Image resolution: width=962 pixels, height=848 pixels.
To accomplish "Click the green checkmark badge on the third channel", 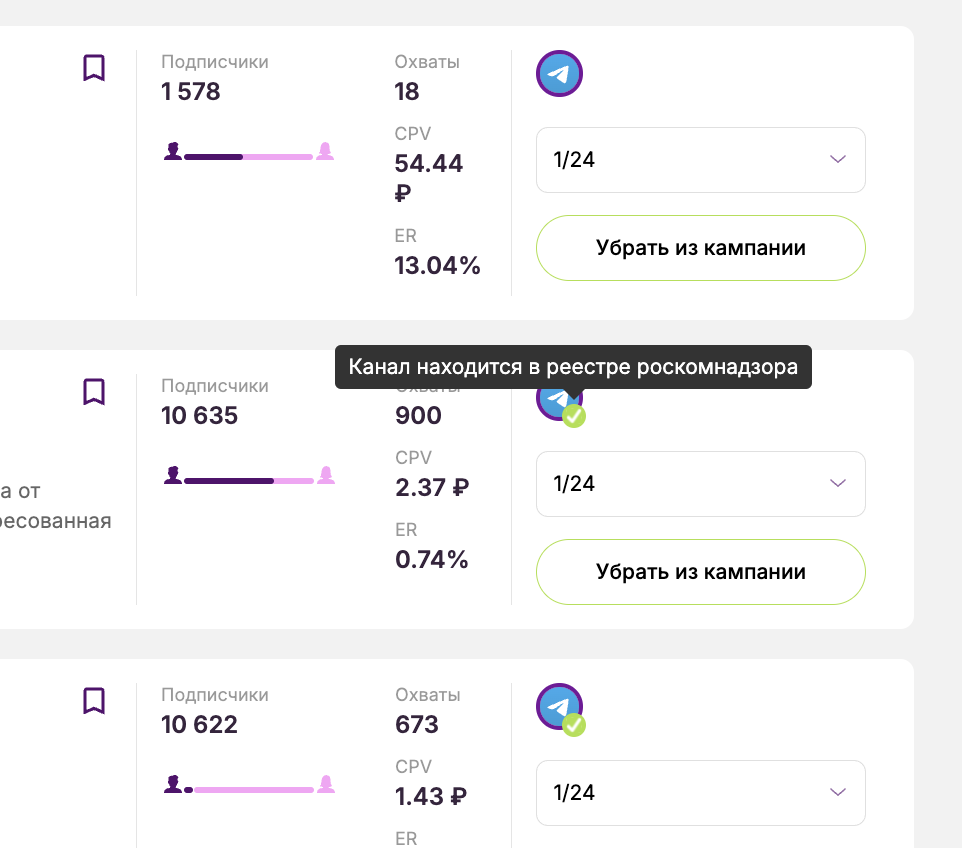I will [574, 725].
